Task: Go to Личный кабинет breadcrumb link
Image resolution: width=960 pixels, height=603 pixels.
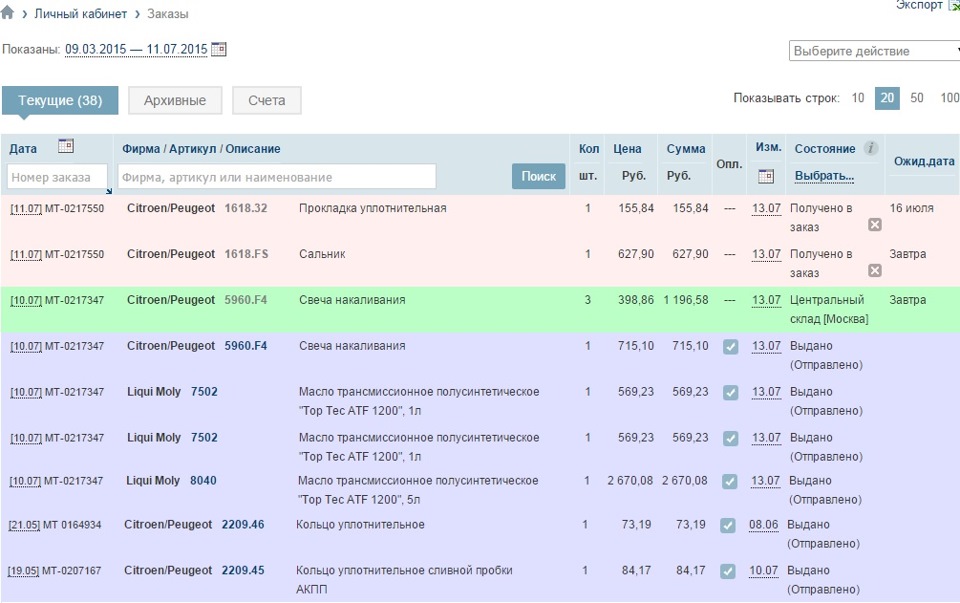Action: [x=81, y=14]
